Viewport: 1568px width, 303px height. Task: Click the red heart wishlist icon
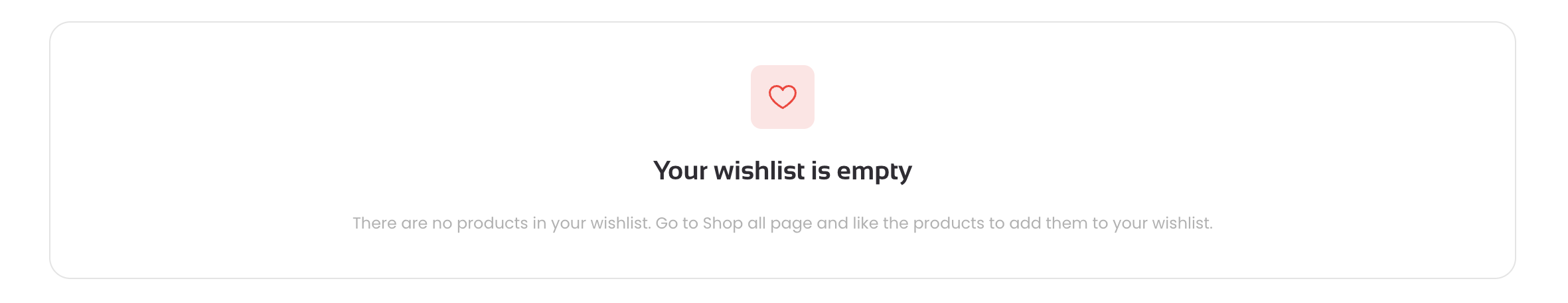click(783, 97)
